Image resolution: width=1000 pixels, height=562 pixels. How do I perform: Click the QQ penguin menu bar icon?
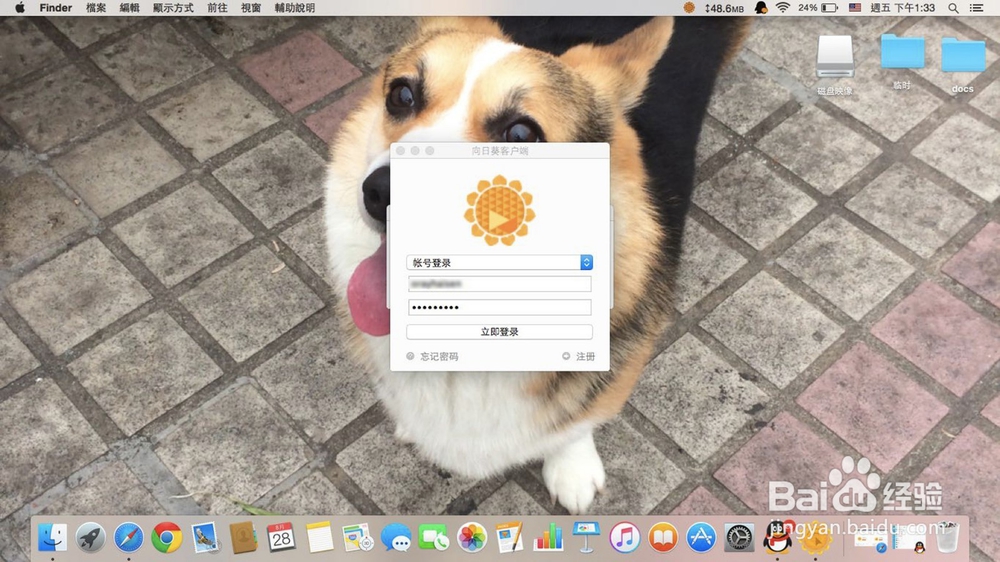coord(761,8)
